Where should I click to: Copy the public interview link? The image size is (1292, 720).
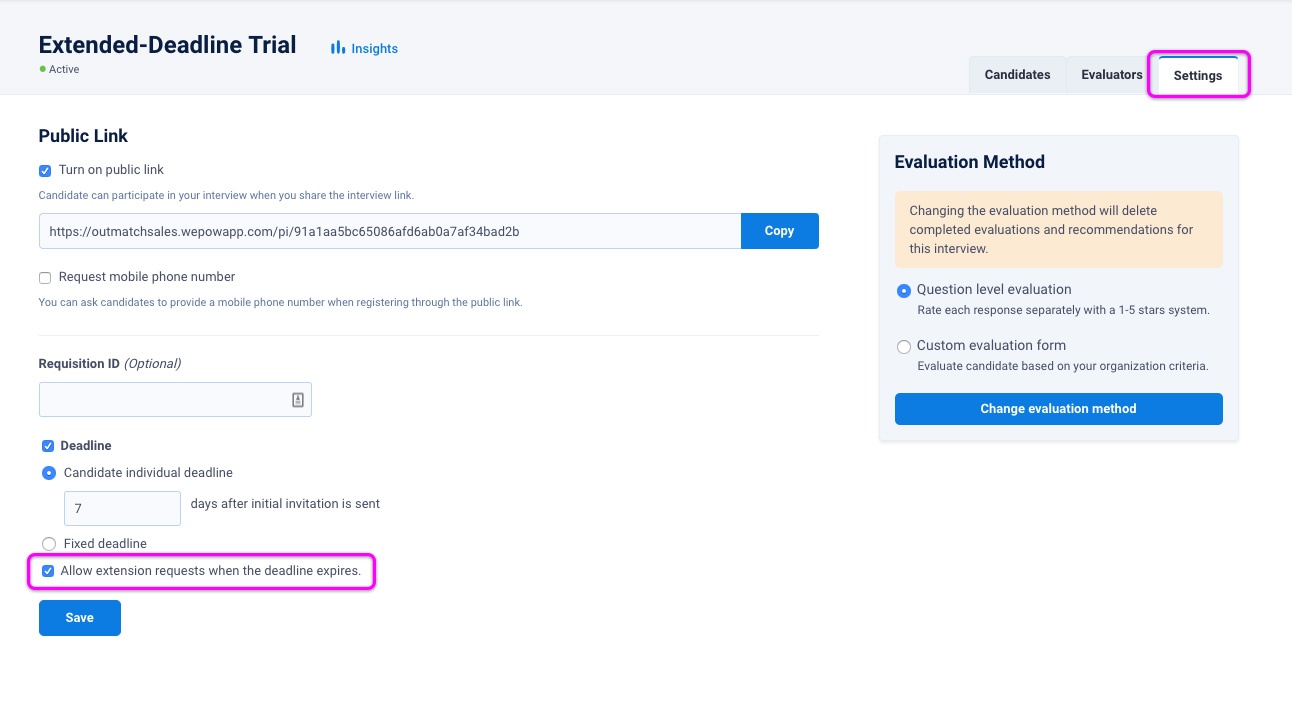[x=779, y=231]
